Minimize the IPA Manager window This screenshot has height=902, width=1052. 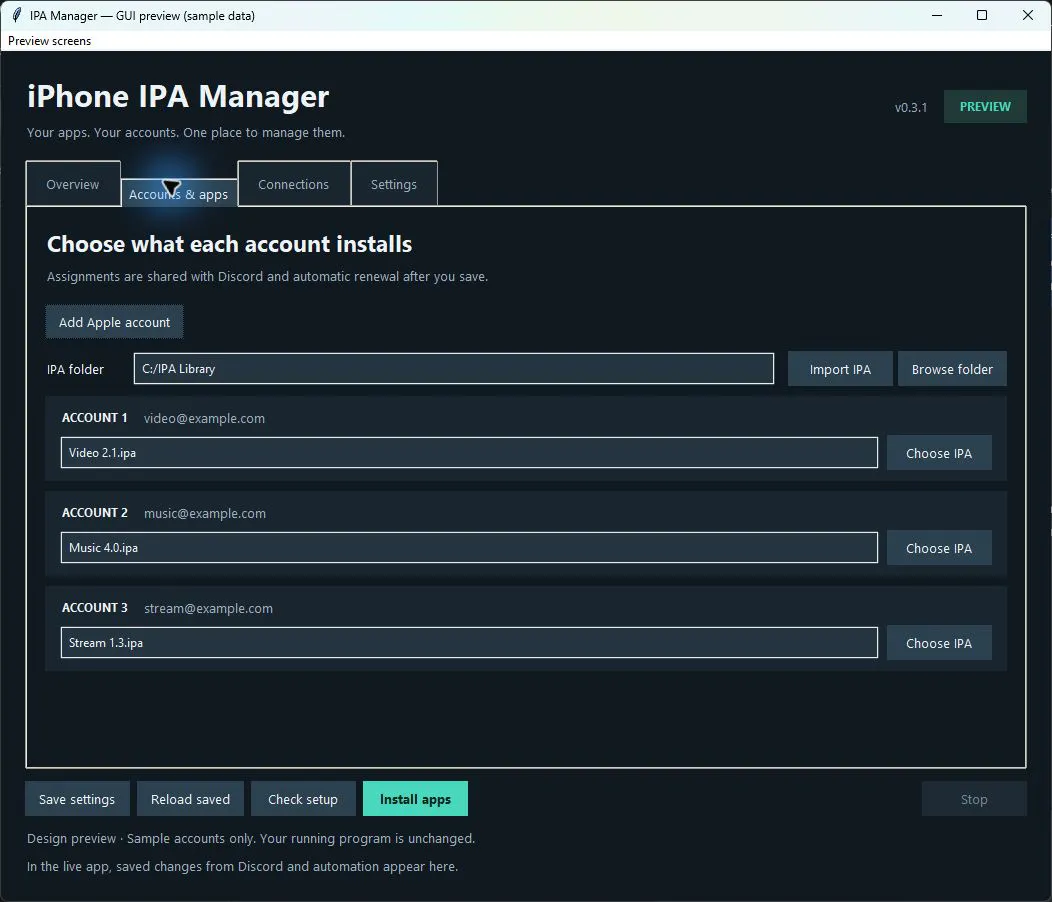point(937,15)
